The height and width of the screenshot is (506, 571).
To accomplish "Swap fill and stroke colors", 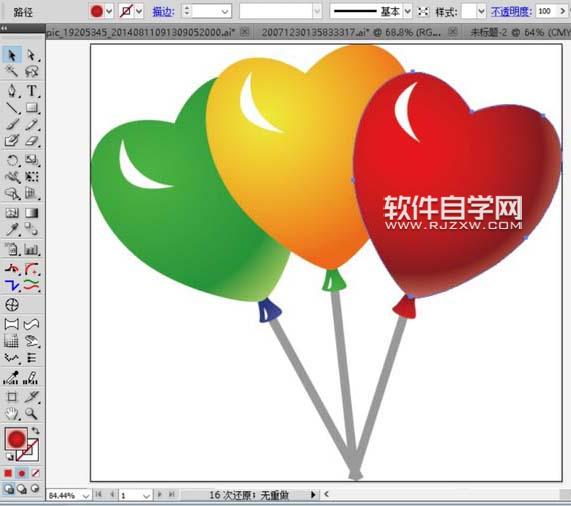I will [x=35, y=430].
